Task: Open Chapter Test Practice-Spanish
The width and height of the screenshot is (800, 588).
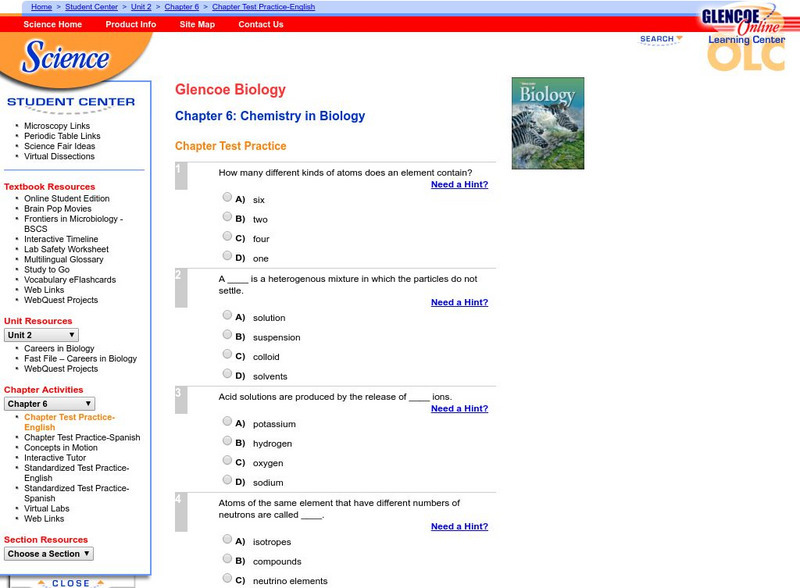Action: pyautogui.click(x=82, y=437)
